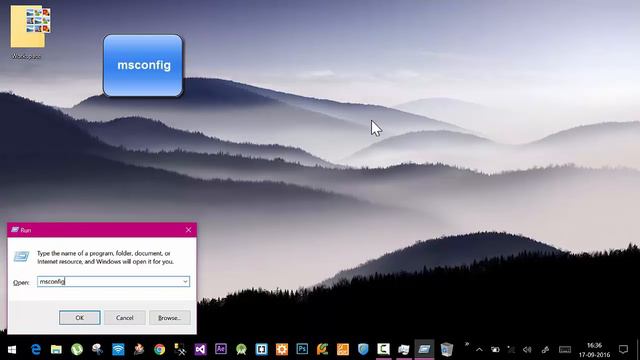Click OK in the Run dialog
Image resolution: width=640 pixels, height=360 pixels.
[x=80, y=318]
